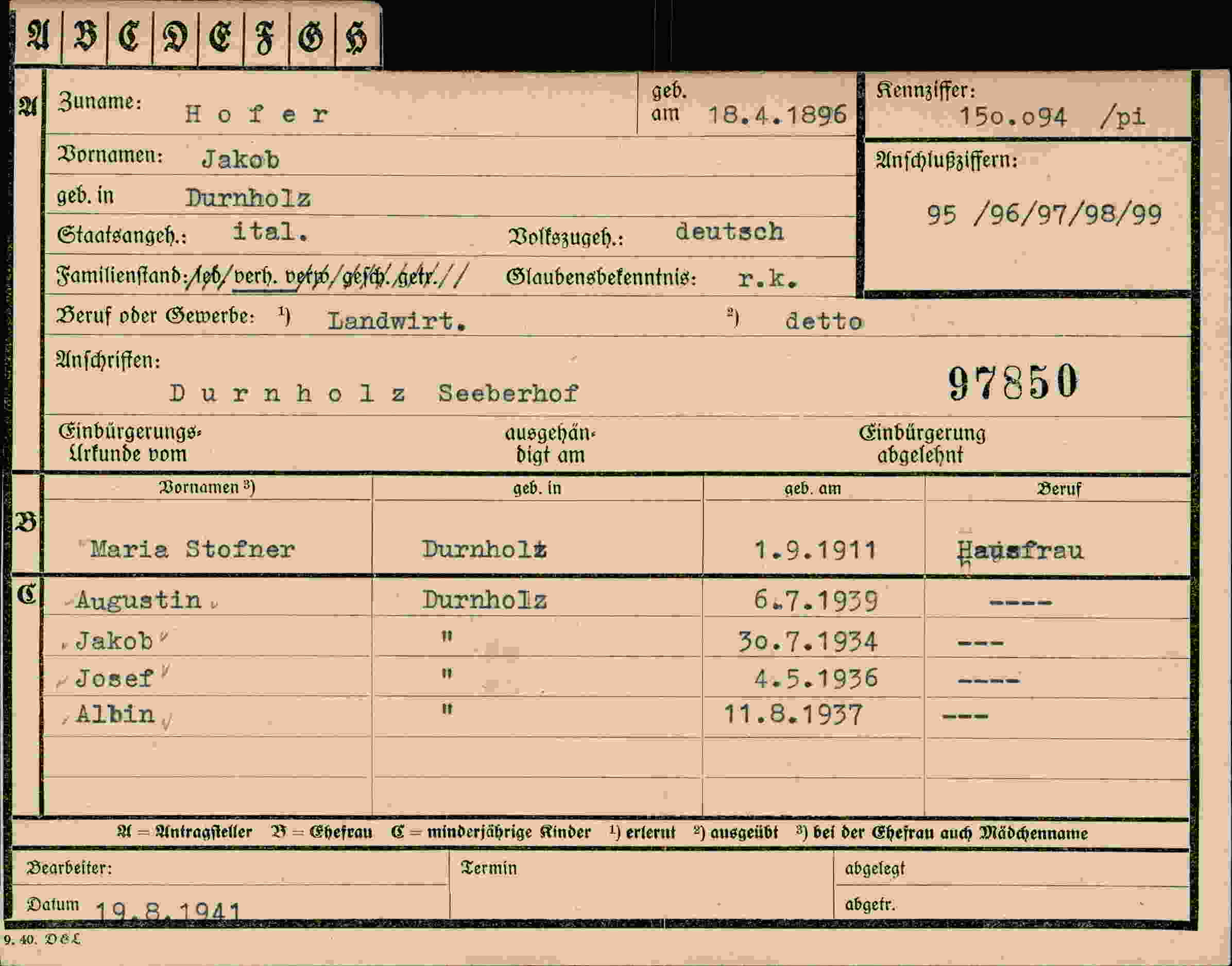Click the index tab letter D
The image size is (1232, 966).
[x=175, y=37]
